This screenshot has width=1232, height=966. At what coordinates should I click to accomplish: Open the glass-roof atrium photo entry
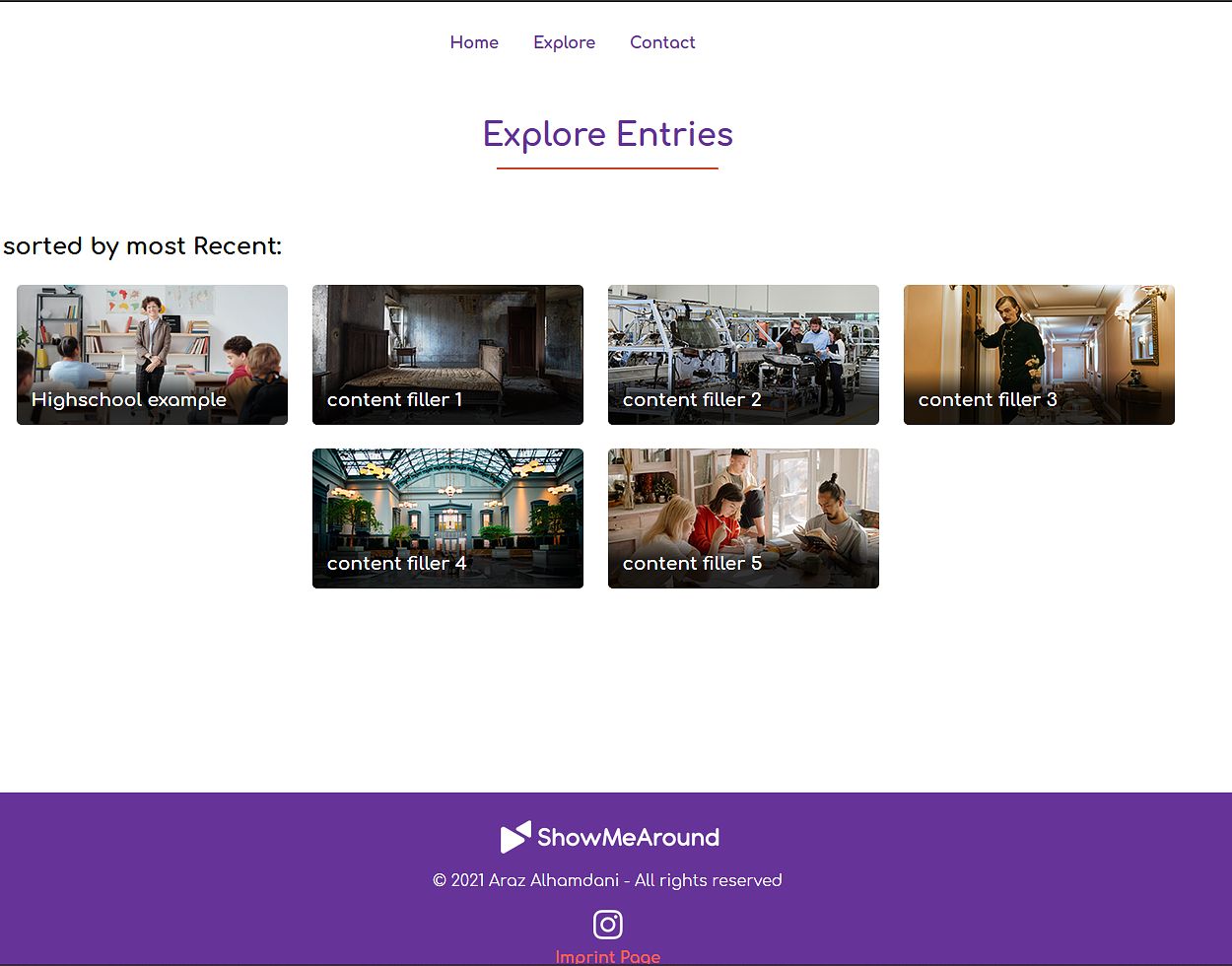[447, 504]
